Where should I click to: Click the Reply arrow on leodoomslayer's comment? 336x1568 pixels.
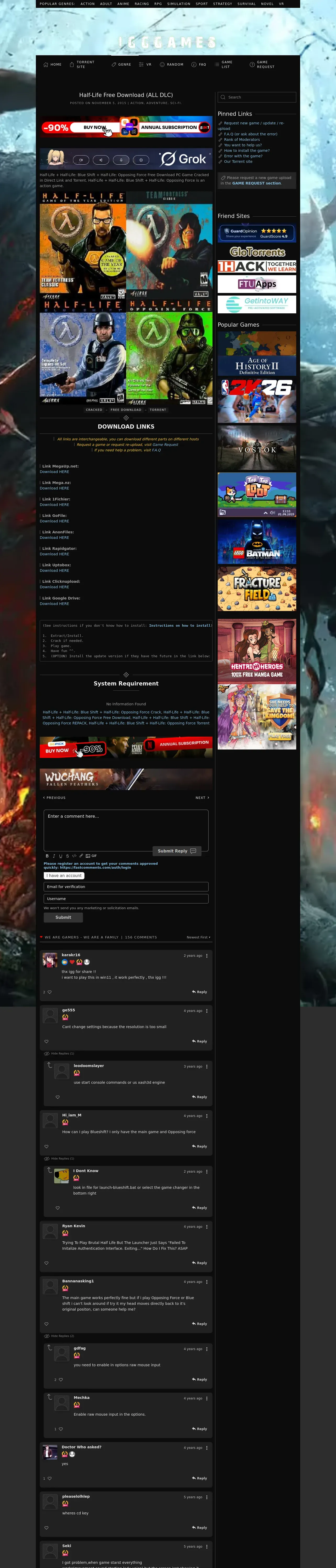point(199,1097)
